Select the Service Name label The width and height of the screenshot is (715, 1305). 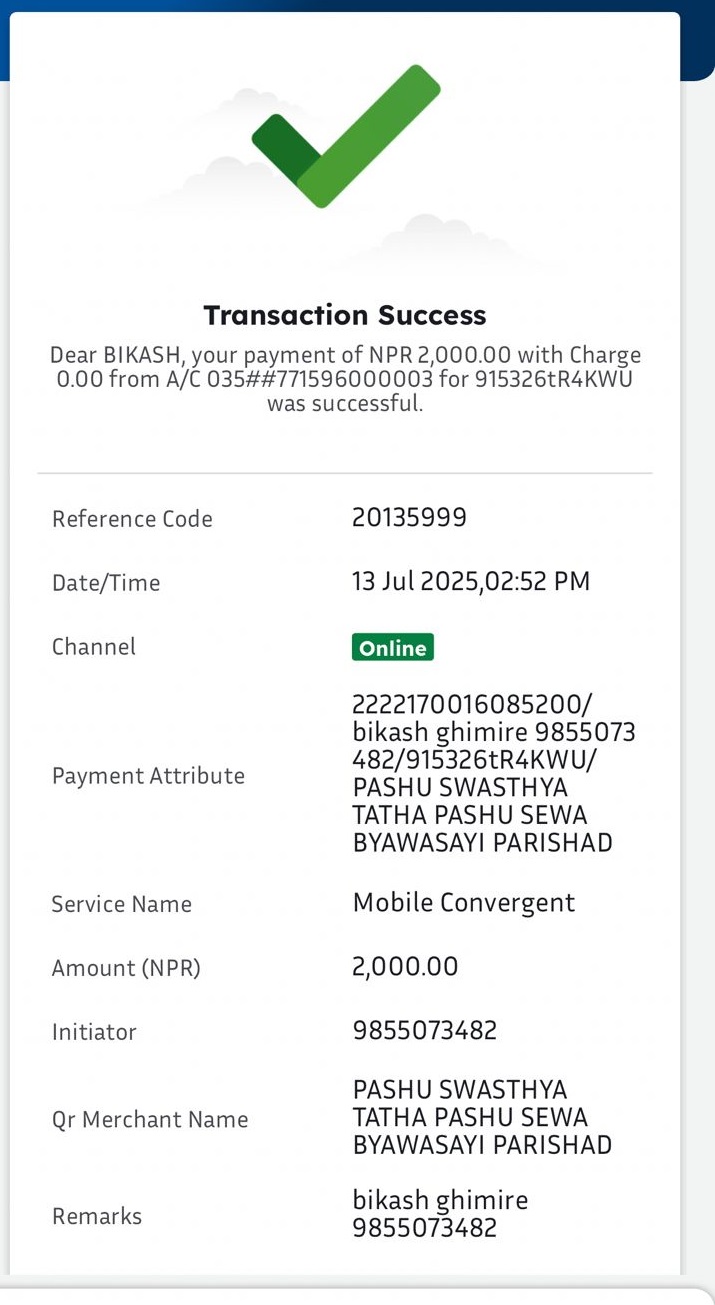click(122, 904)
